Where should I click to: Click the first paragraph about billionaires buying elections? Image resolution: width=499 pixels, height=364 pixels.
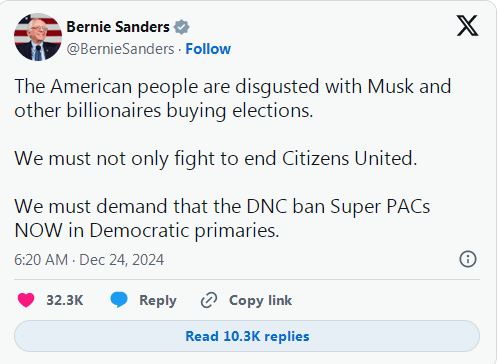pyautogui.click(x=233, y=98)
